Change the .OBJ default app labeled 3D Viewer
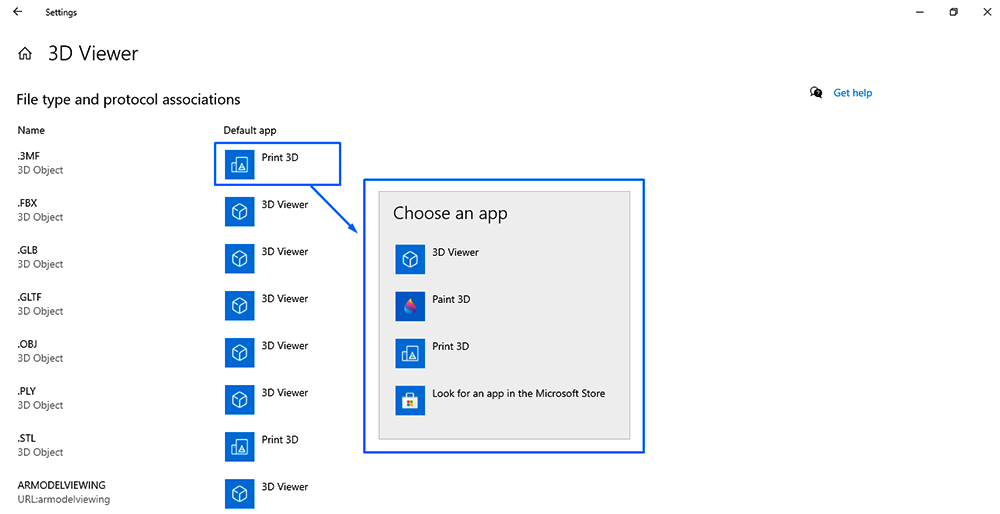1000x514 pixels. (x=284, y=346)
